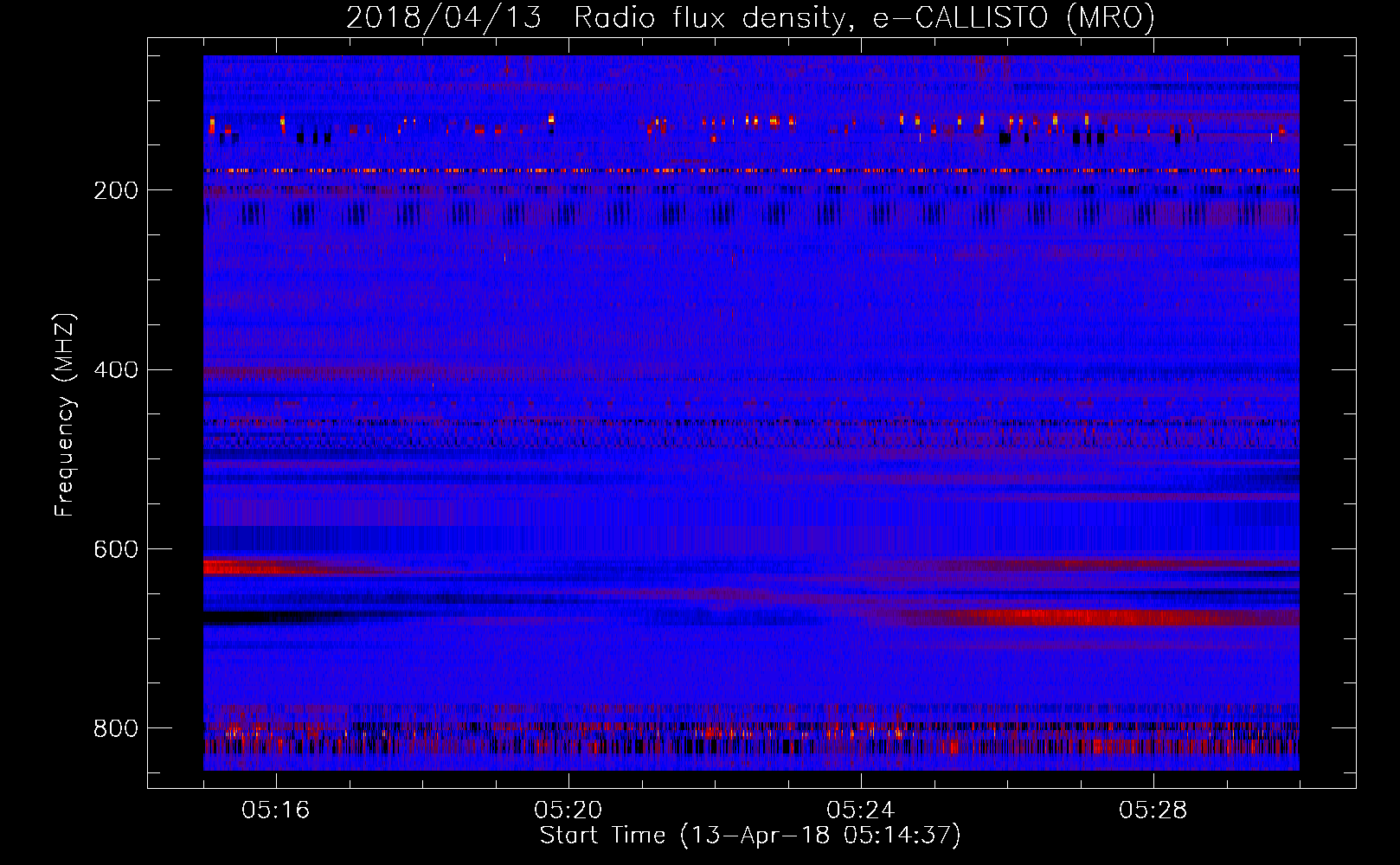Click the 05:24 time tick label
The width and height of the screenshot is (1400, 865).
861,810
